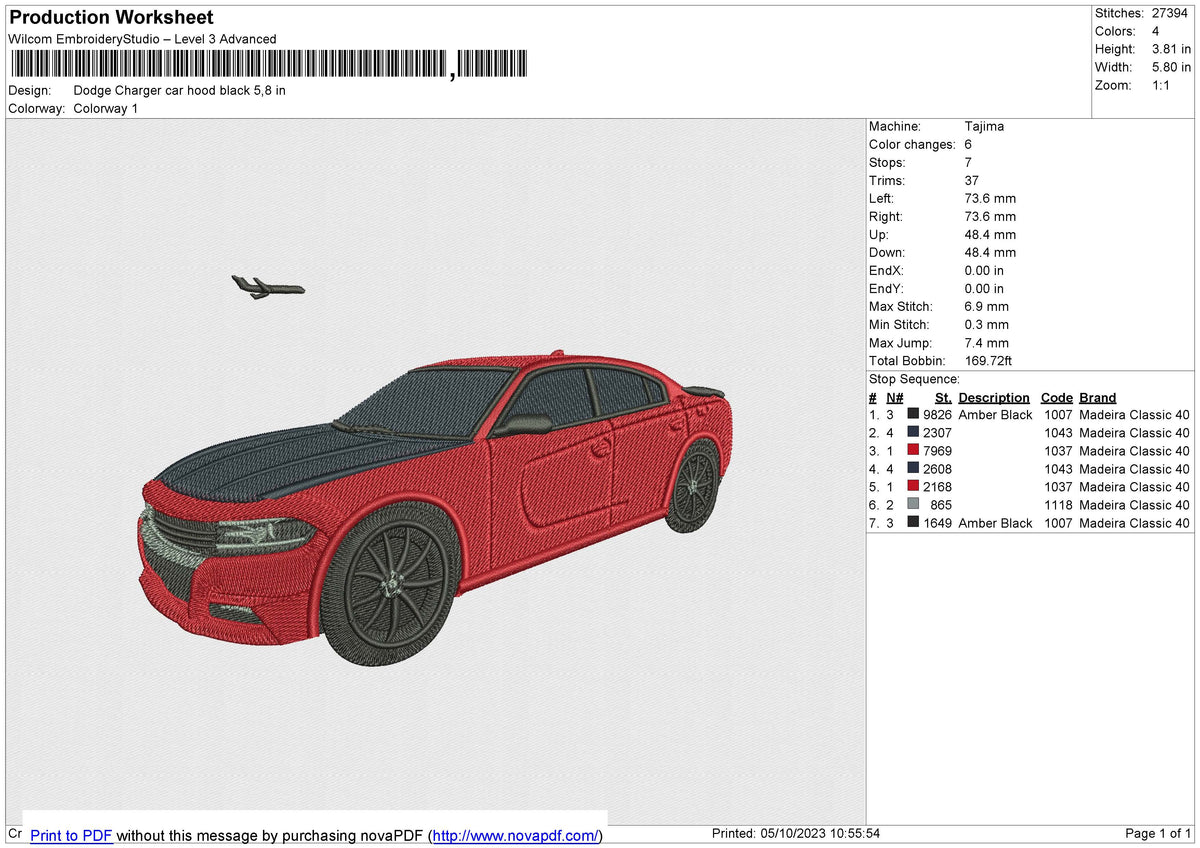Click the Color changes value '6'

click(x=968, y=144)
